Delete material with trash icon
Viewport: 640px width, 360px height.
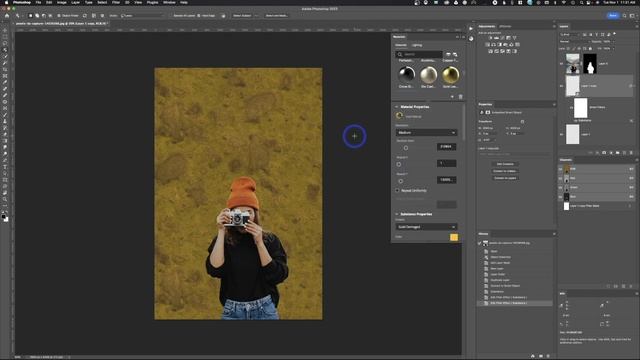pyautogui.click(x=460, y=97)
